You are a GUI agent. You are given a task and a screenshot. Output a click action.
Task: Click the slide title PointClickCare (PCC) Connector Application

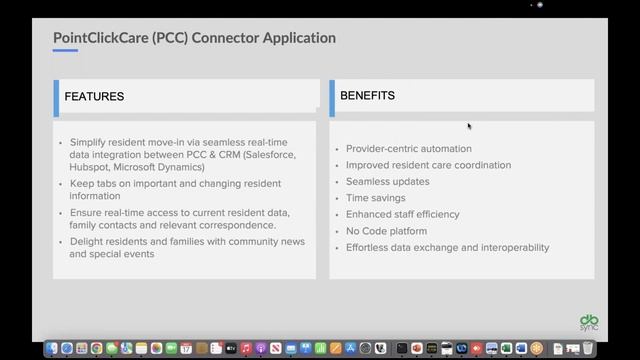point(195,38)
